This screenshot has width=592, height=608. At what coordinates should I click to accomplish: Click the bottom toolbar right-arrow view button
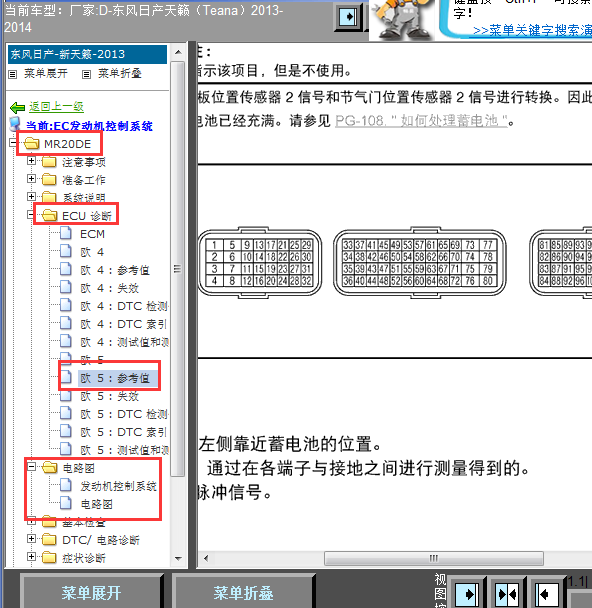(466, 594)
